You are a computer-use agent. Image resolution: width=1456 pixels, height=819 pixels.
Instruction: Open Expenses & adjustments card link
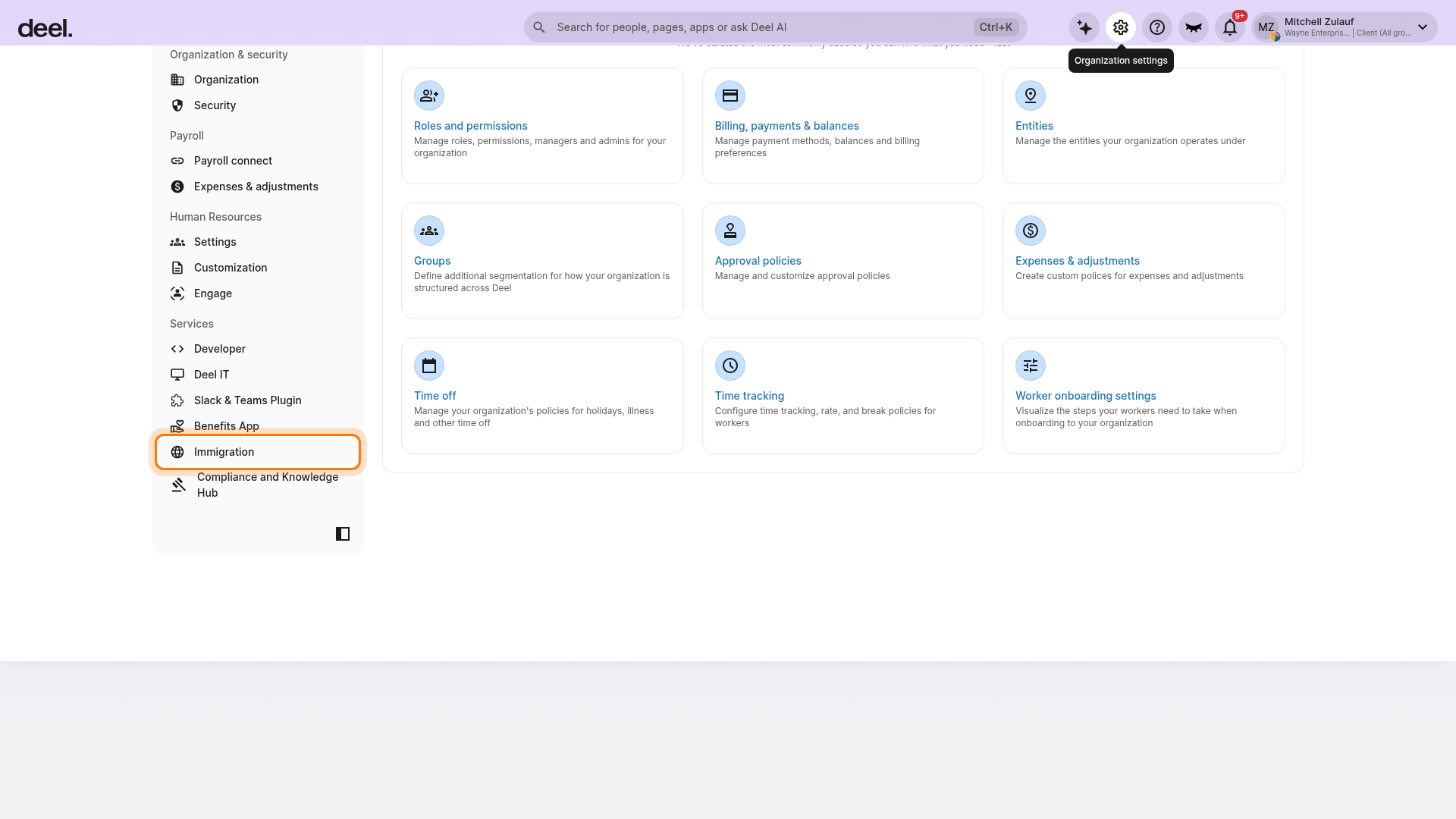(x=1078, y=261)
